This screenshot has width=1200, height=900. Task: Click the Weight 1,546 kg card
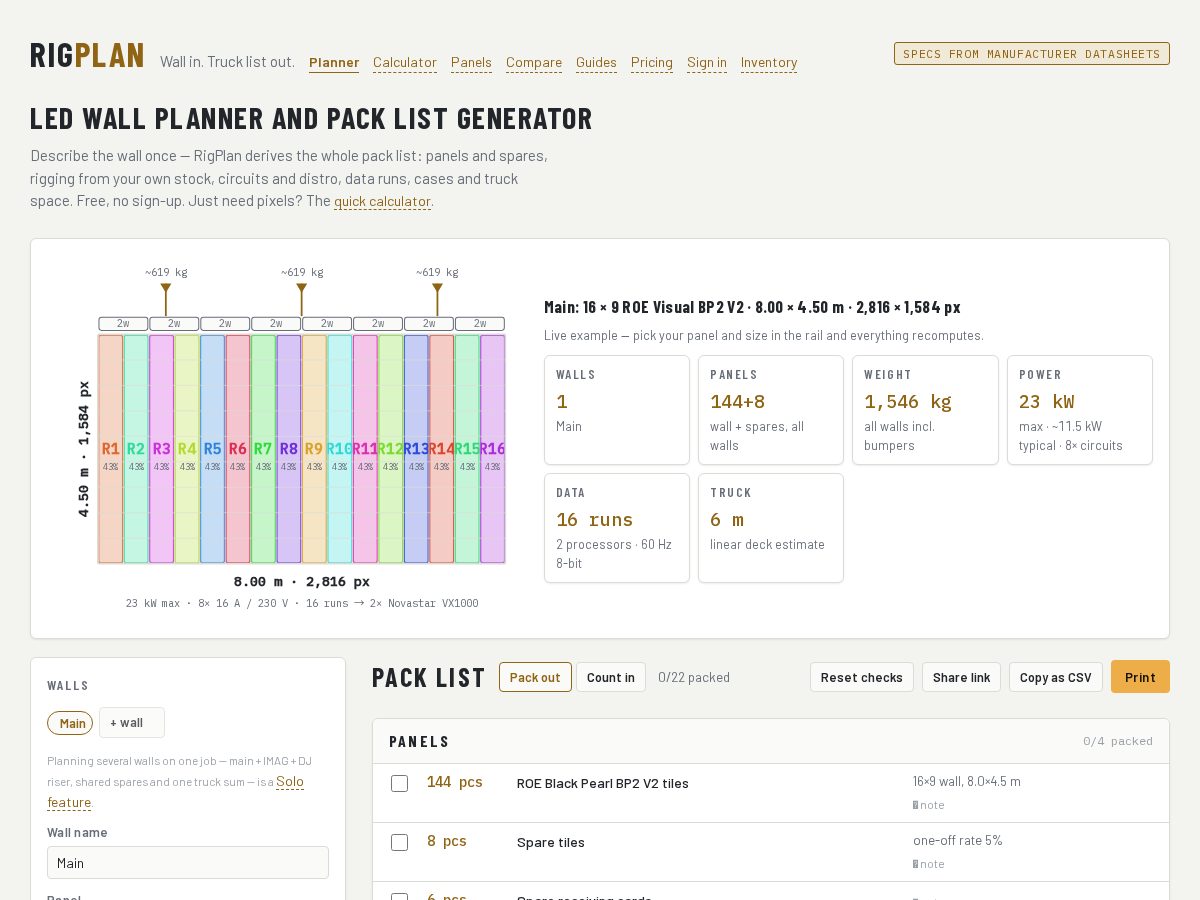point(925,410)
